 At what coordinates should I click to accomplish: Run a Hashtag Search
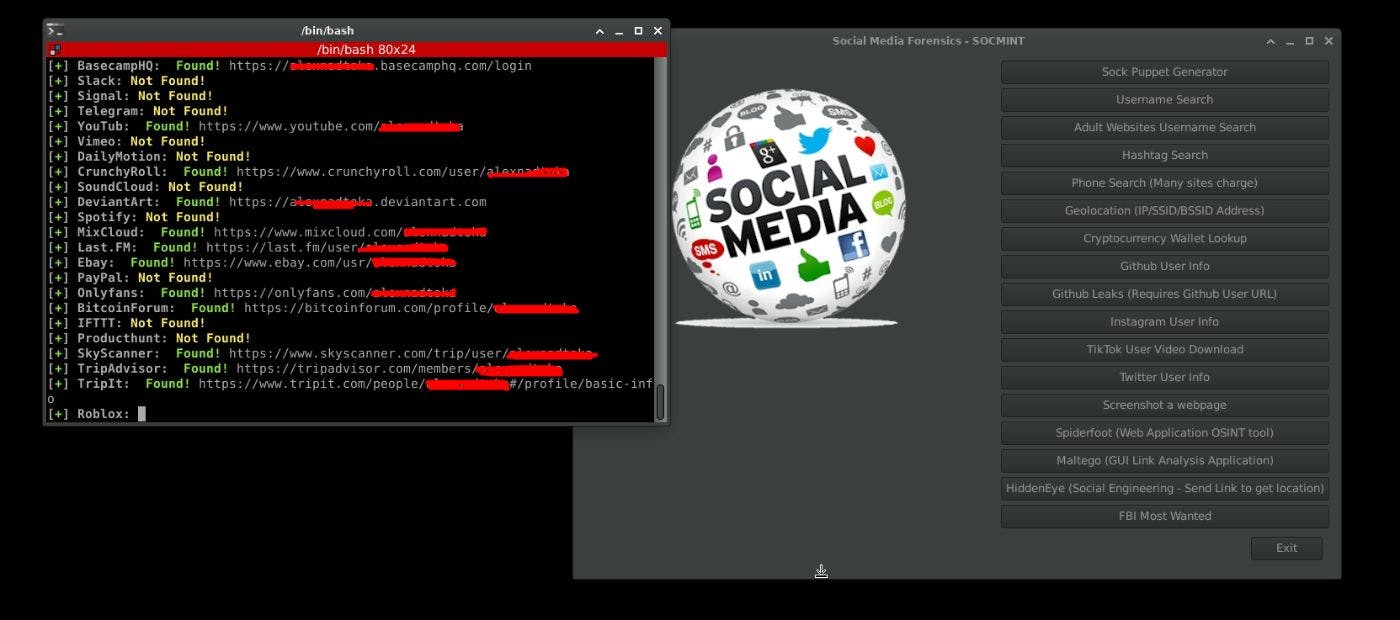[x=1163, y=155]
